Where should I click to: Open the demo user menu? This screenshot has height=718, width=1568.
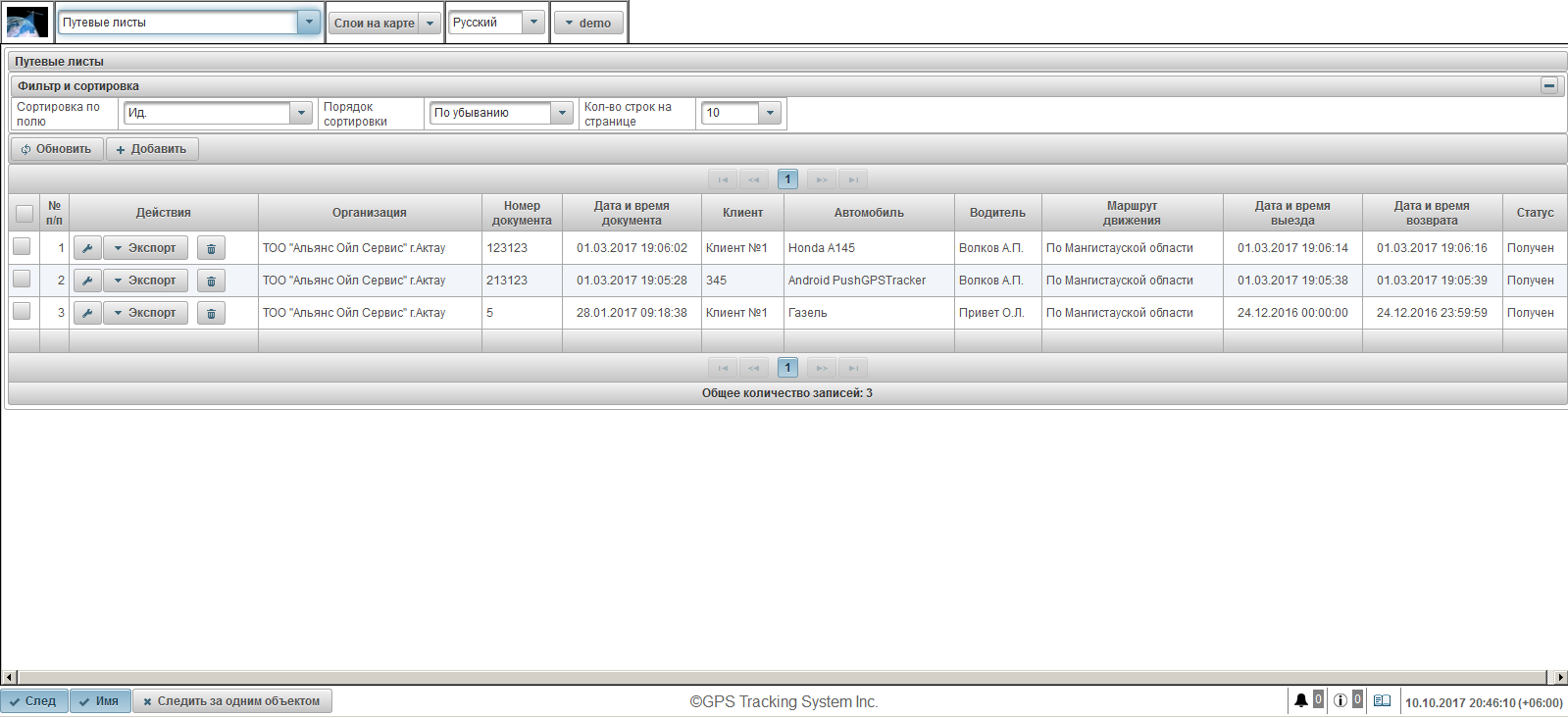(588, 23)
